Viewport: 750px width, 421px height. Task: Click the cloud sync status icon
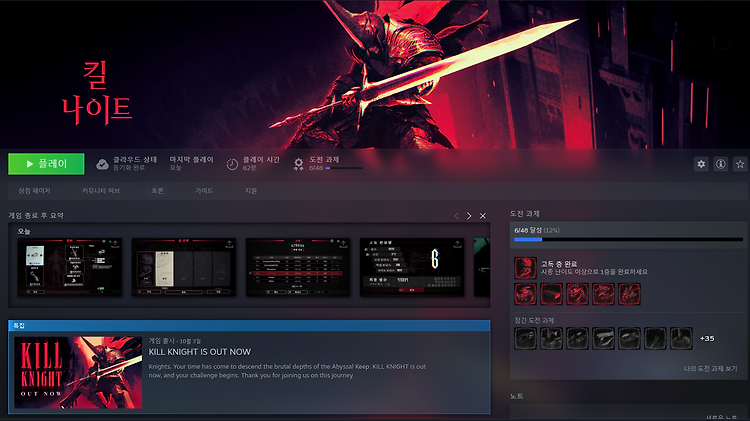tap(102, 164)
